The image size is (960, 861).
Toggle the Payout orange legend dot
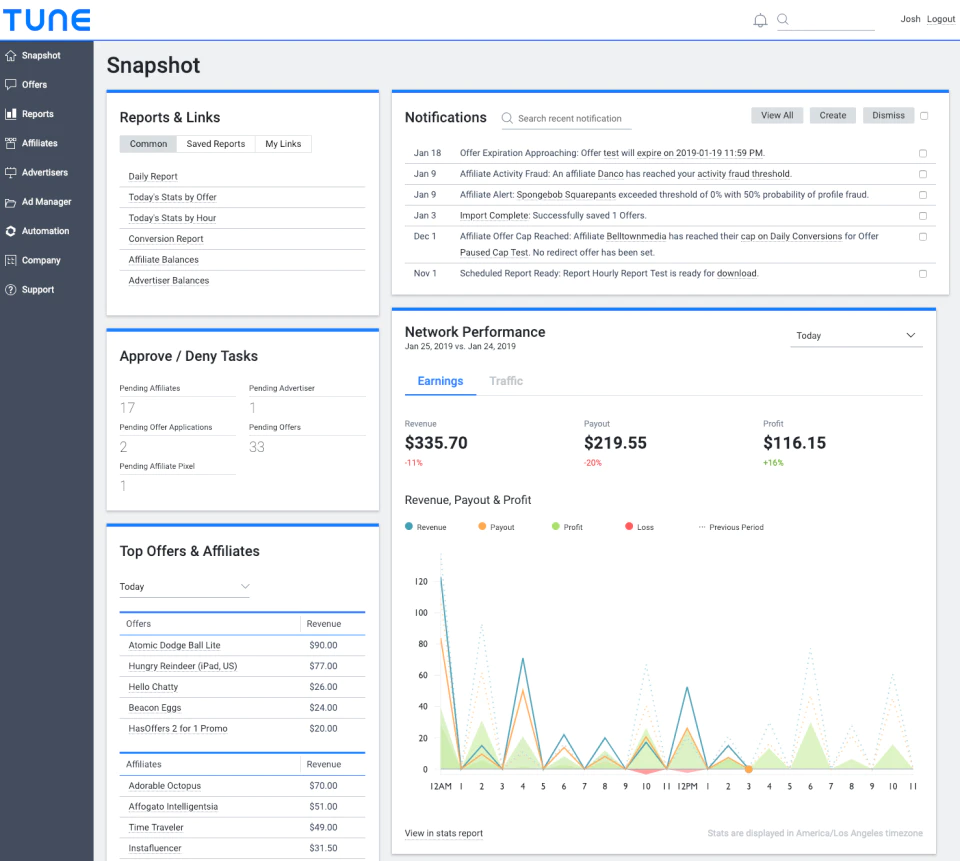(x=482, y=527)
